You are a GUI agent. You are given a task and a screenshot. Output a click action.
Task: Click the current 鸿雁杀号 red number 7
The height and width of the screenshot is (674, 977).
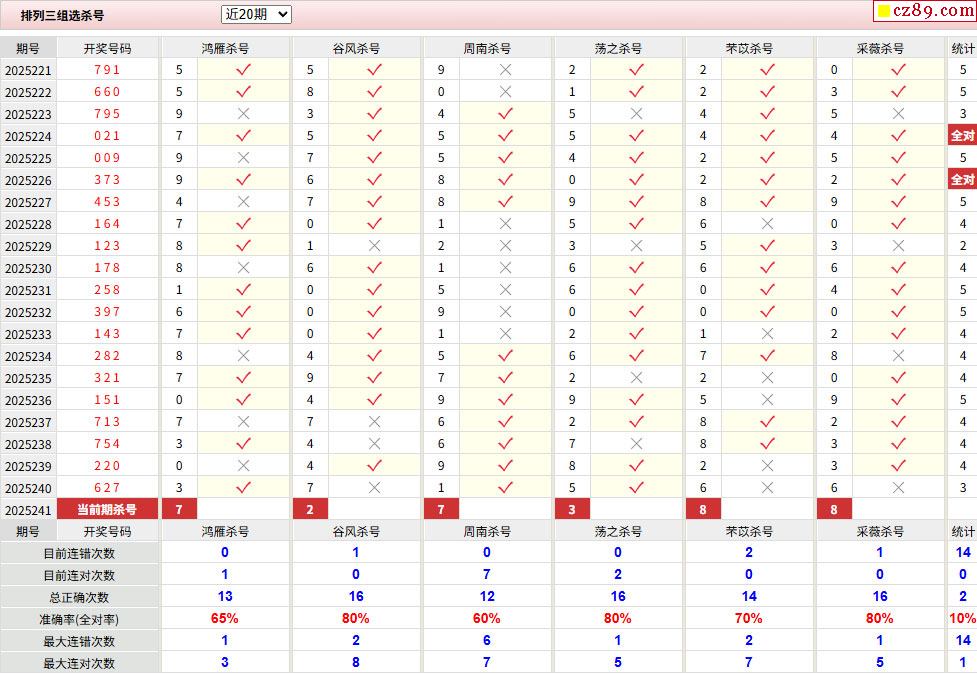click(x=179, y=509)
